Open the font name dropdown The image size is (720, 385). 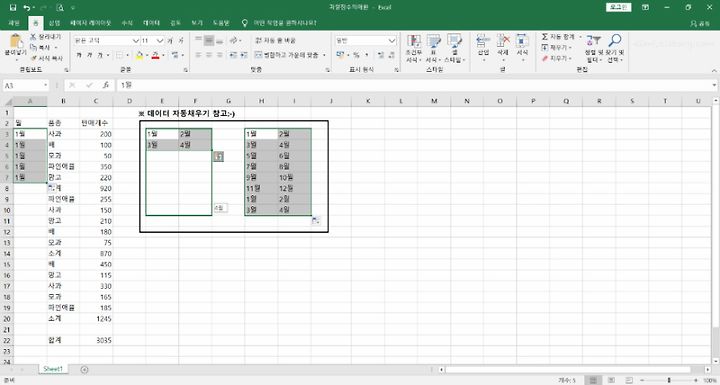click(135, 40)
